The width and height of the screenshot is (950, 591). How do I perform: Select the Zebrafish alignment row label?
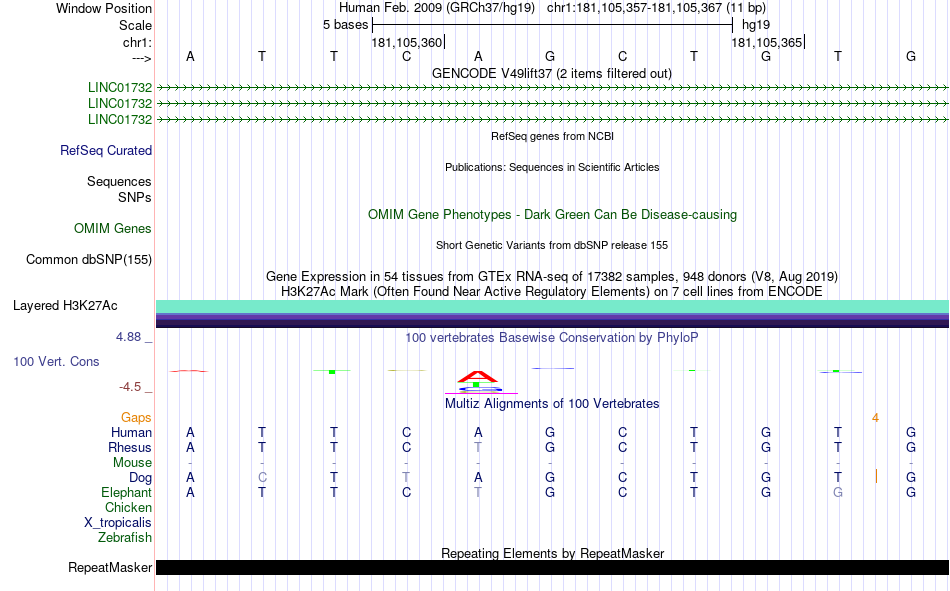click(x=125, y=537)
